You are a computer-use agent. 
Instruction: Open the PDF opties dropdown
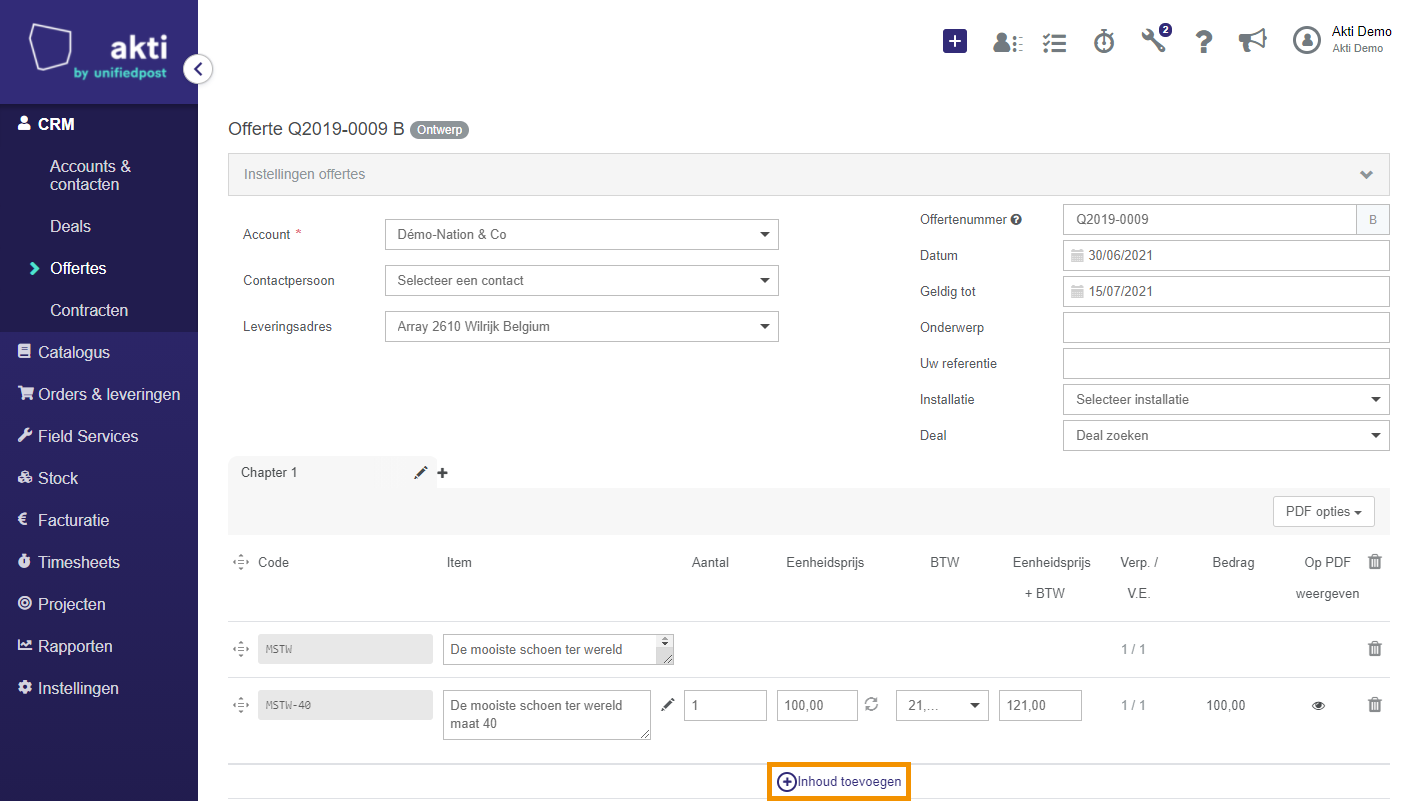tap(1323, 511)
